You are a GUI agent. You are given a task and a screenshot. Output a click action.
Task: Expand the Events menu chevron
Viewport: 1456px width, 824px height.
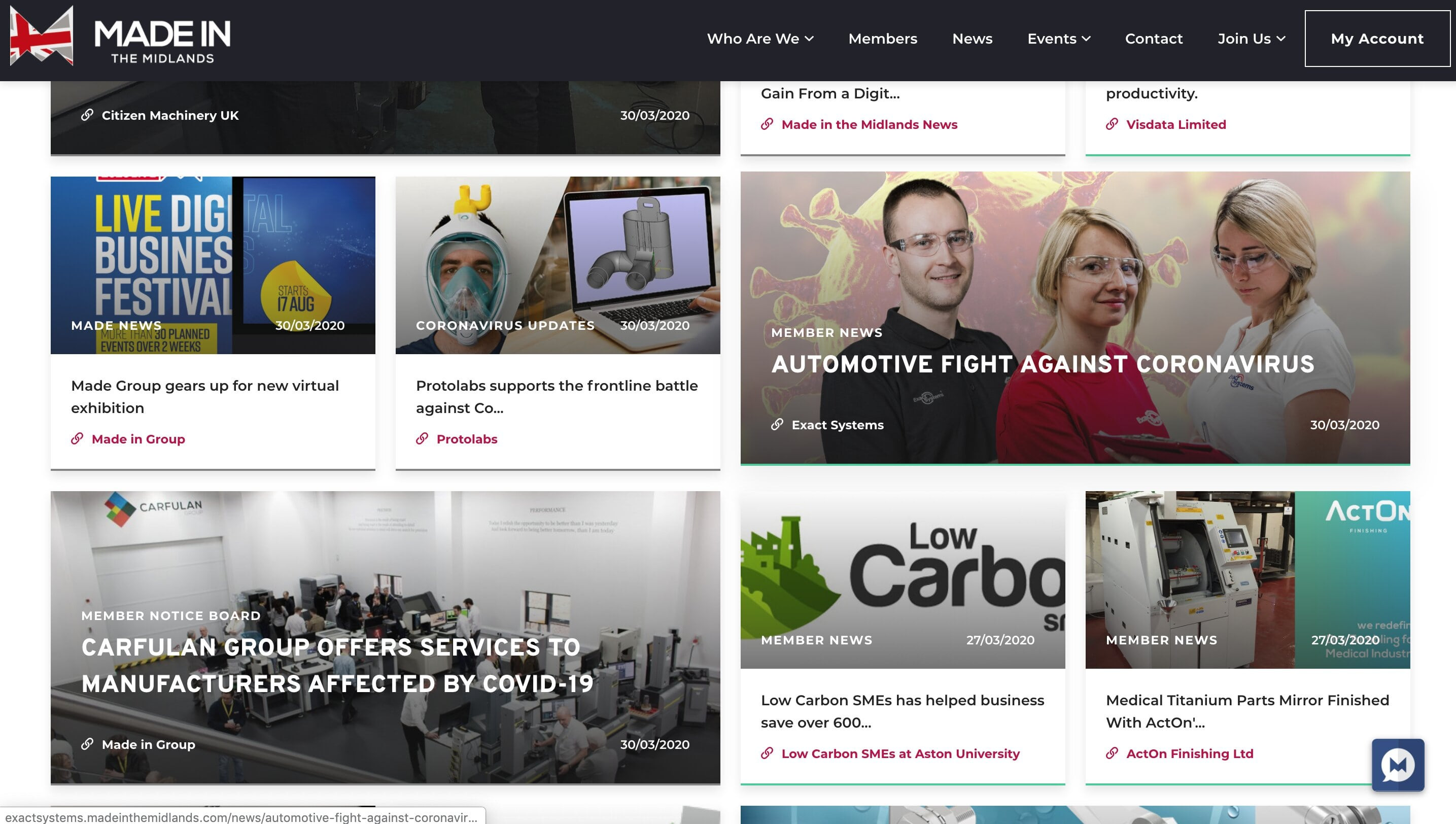[1086, 39]
